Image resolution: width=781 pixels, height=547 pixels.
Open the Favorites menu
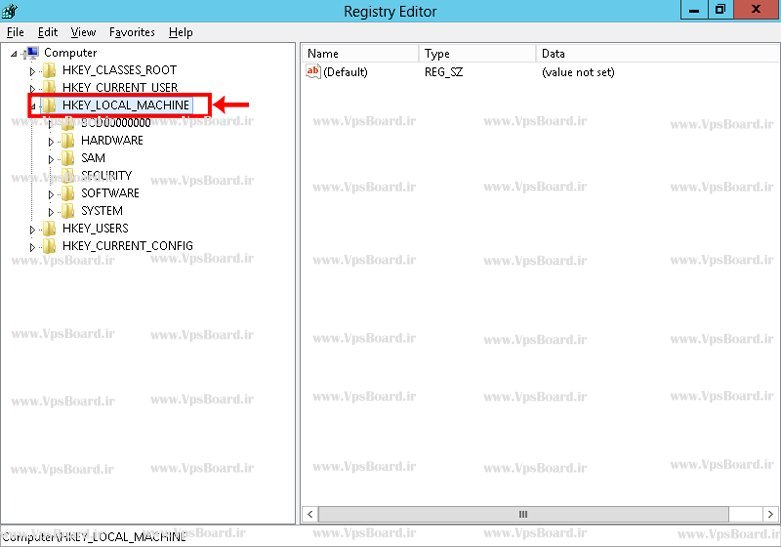point(132,32)
